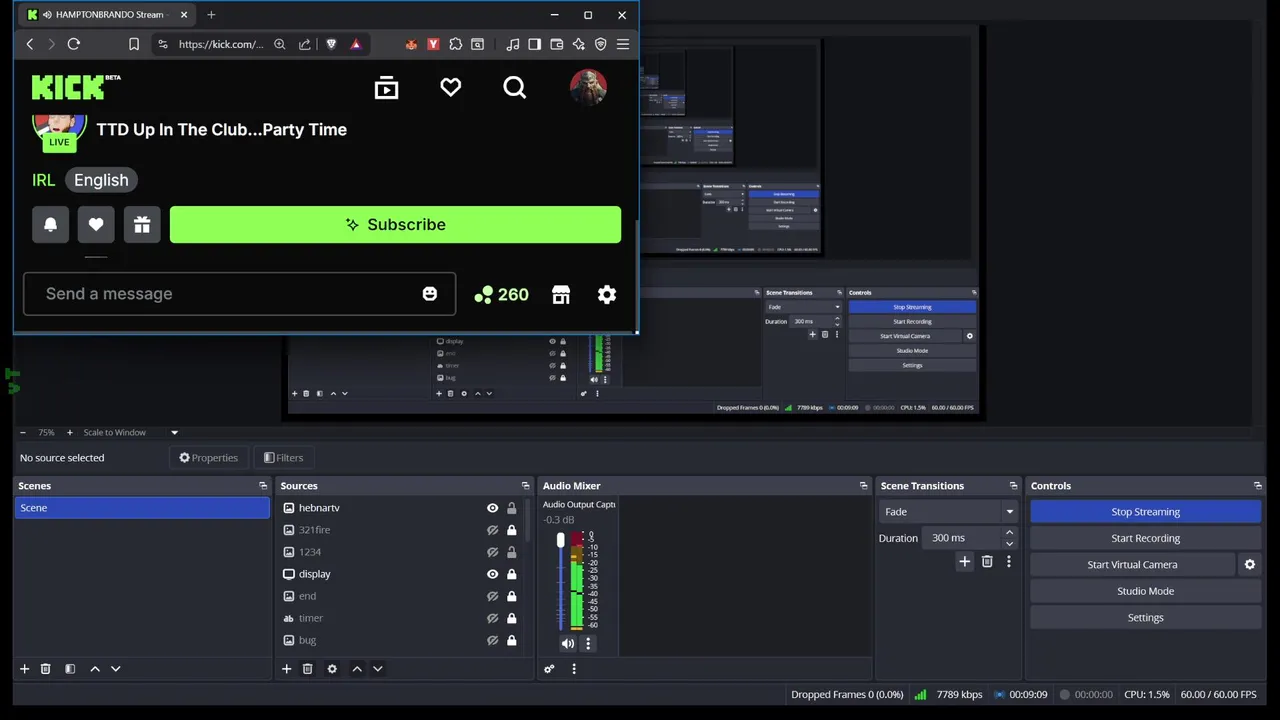Undock the Sources panel
1280x720 pixels.
click(525, 486)
